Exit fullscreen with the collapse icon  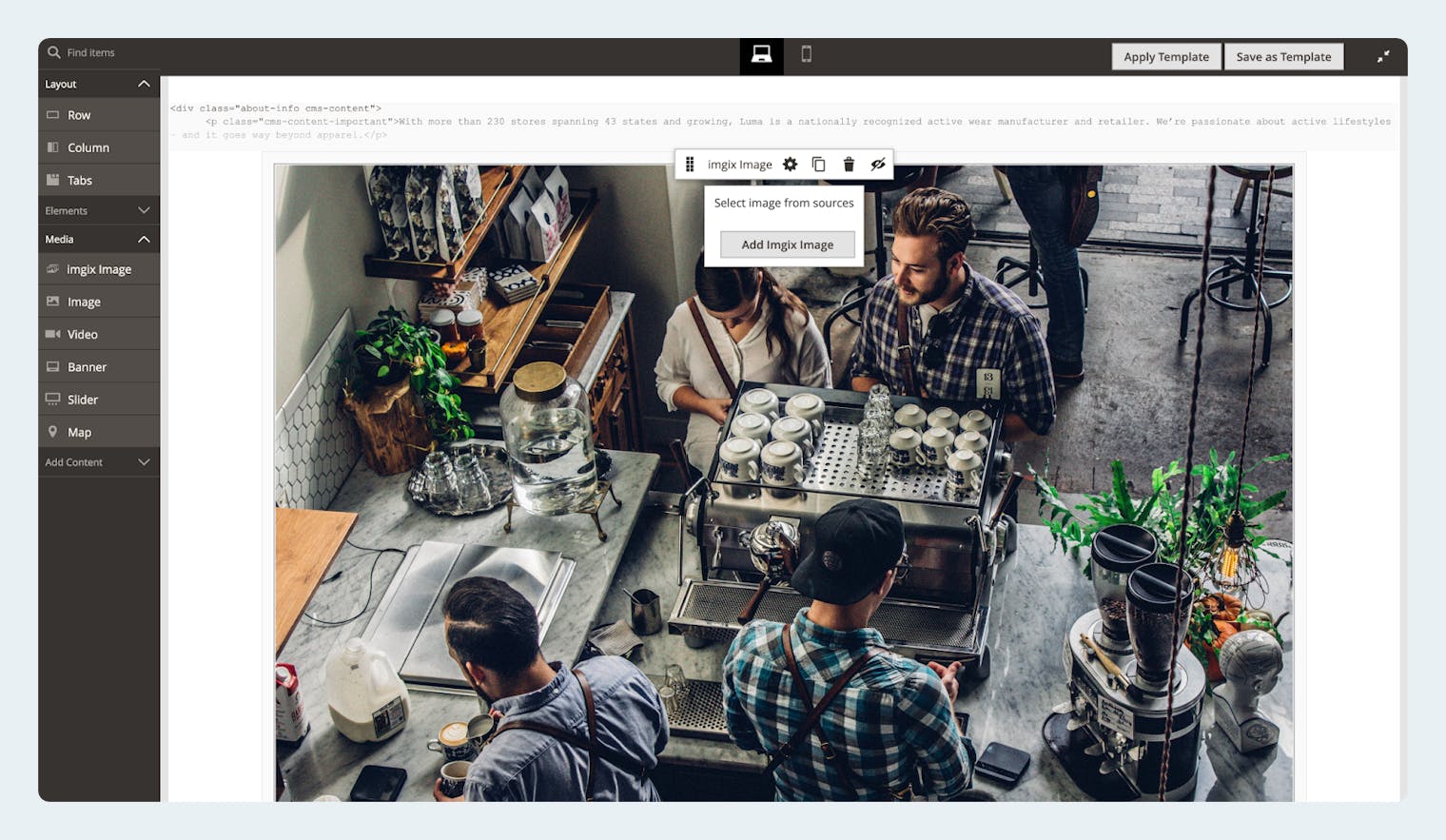tap(1383, 57)
